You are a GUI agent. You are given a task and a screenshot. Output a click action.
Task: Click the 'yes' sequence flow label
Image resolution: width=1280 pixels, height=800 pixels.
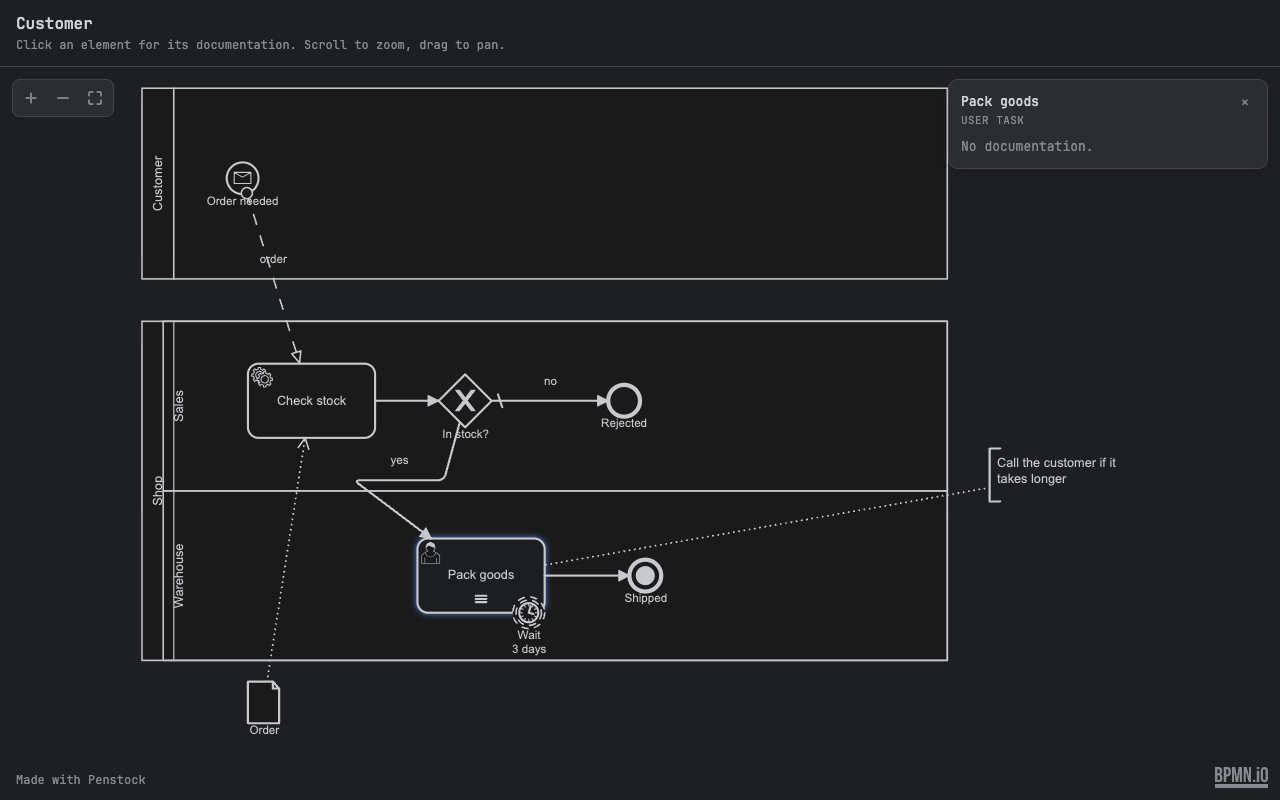coord(399,460)
